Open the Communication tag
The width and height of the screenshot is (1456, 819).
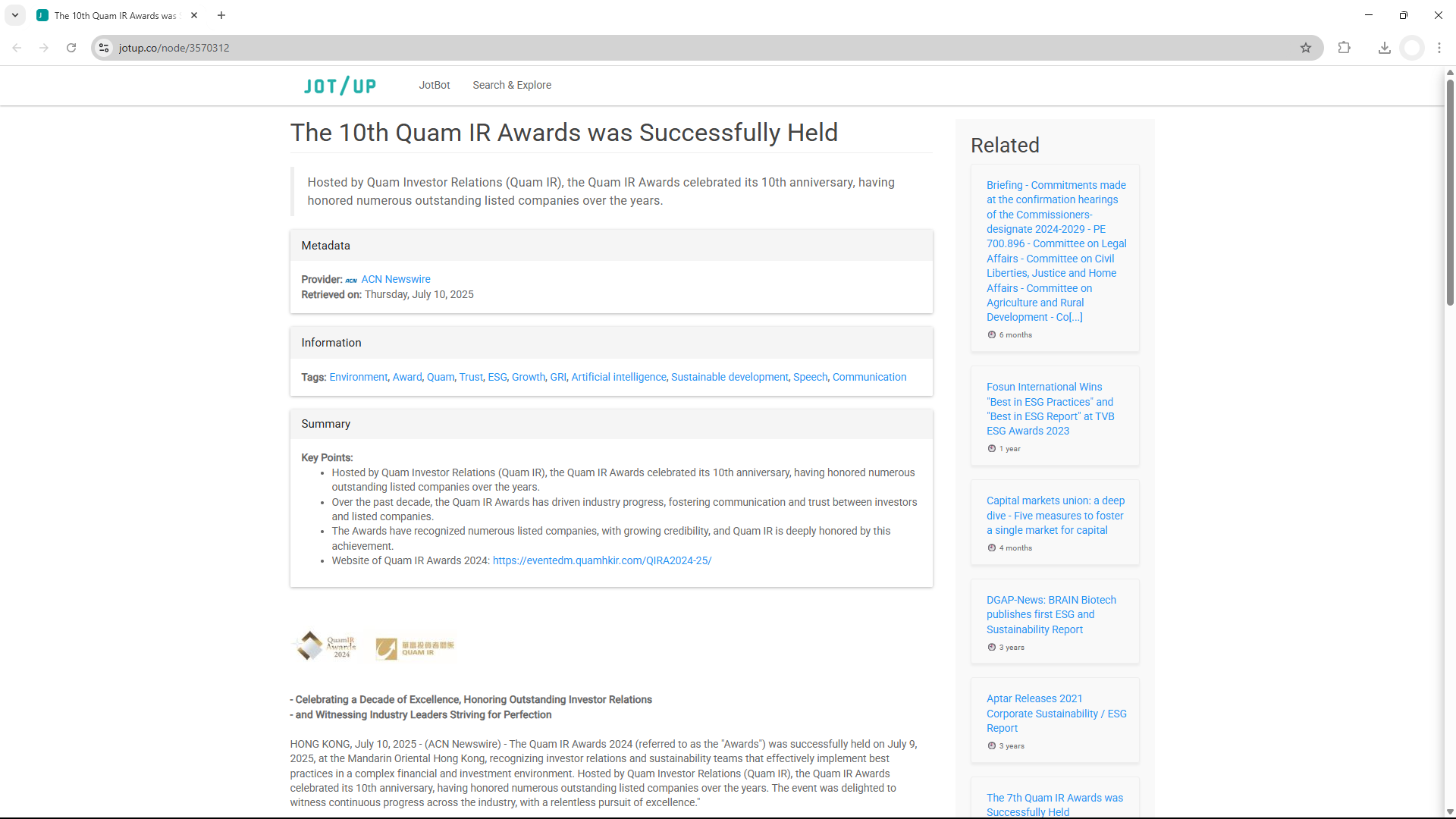(x=870, y=377)
